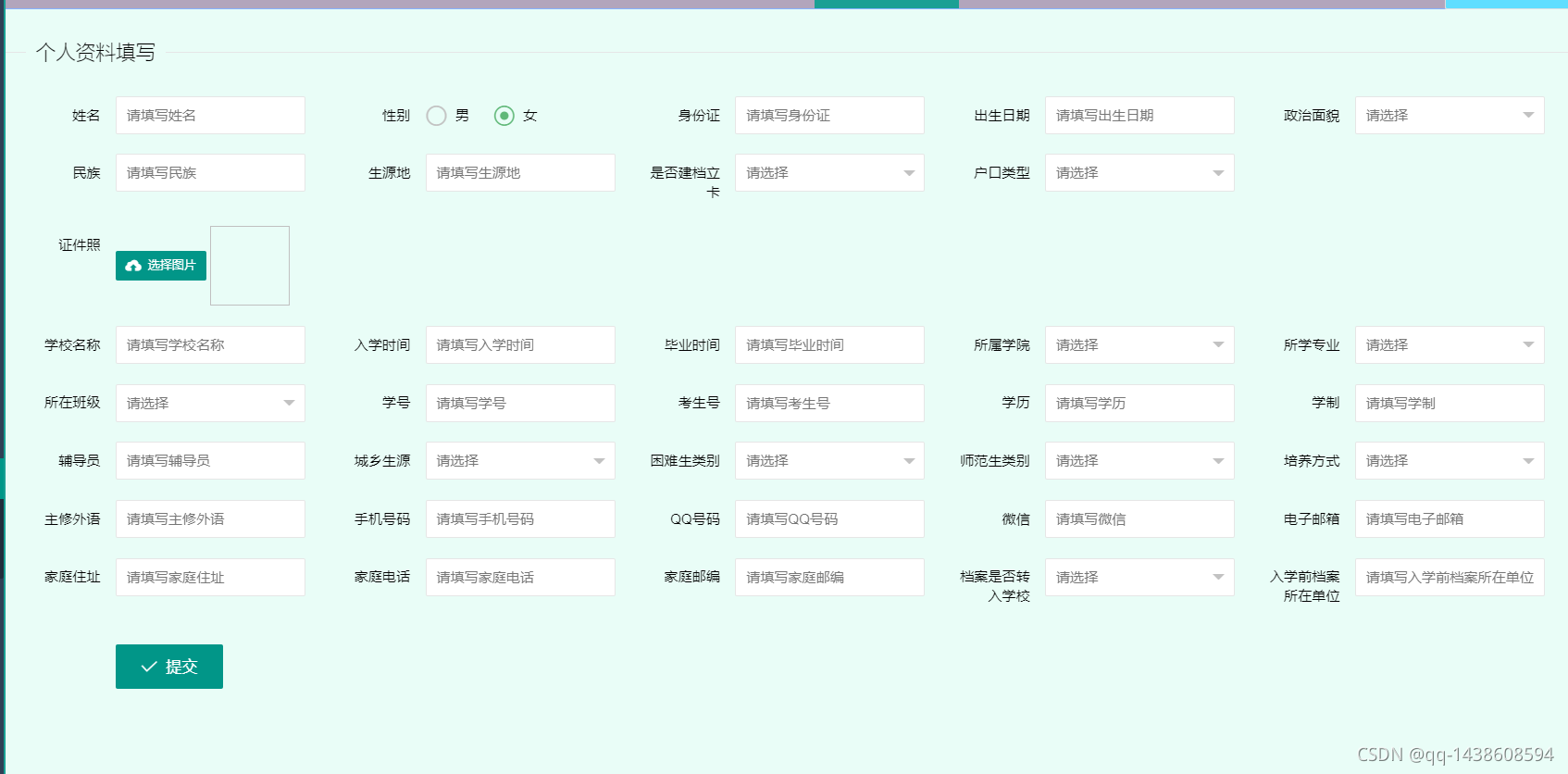Open the 档案是否转入学校 dropdown
Viewport: 1568px width, 774px height.
[x=1139, y=578]
